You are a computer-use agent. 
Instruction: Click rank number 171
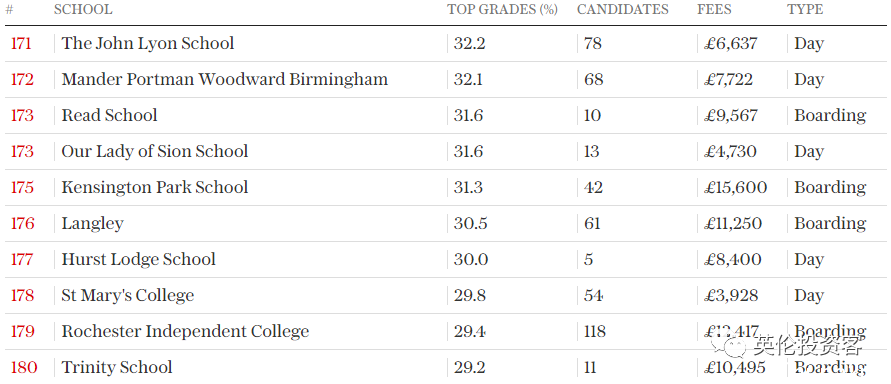(21, 44)
